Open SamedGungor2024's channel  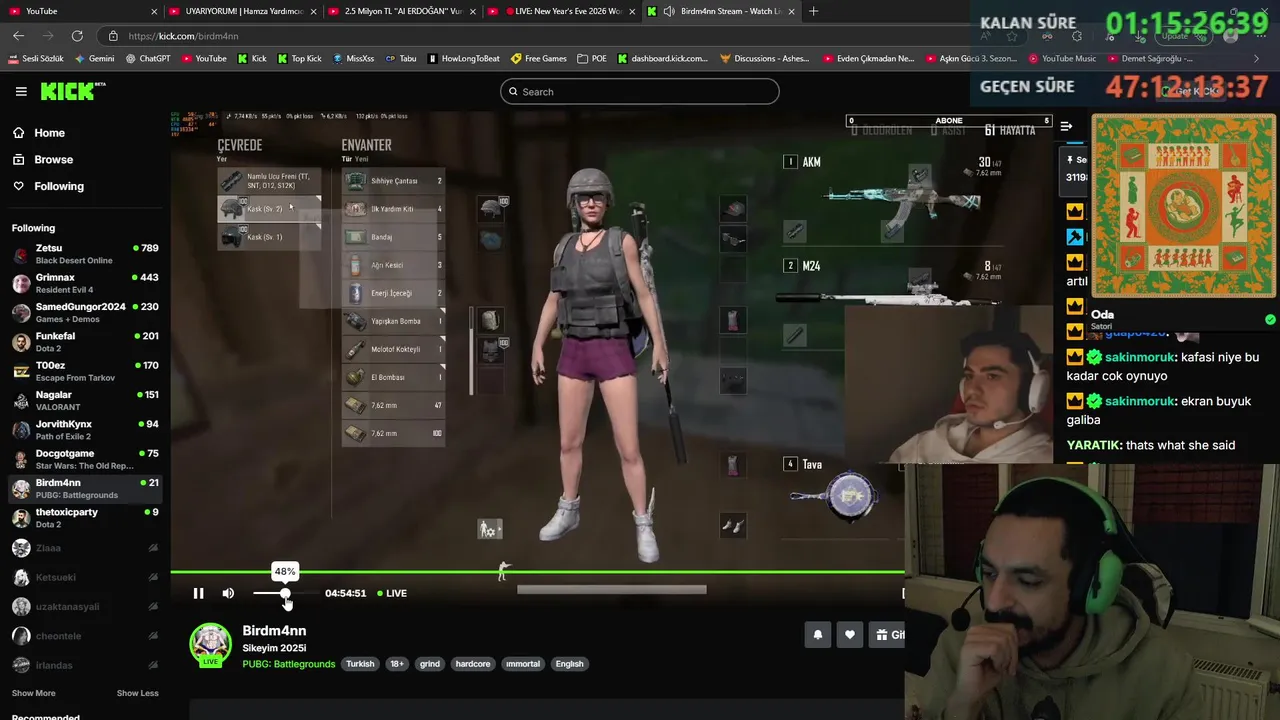tap(85, 313)
